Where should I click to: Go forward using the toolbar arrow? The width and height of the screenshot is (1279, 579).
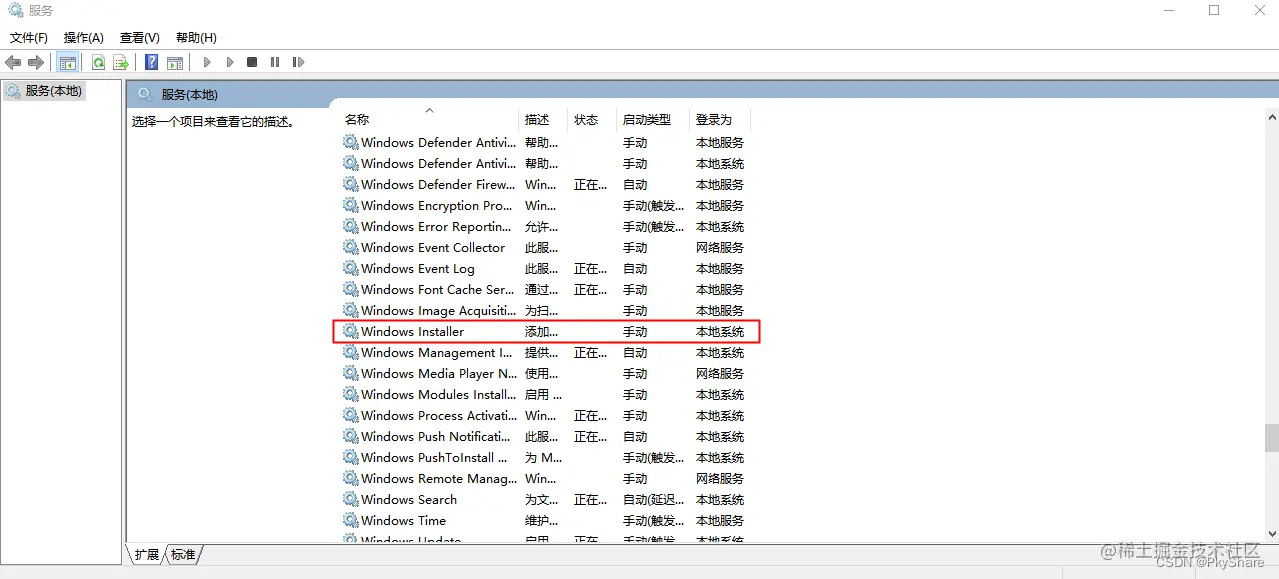click(x=36, y=62)
